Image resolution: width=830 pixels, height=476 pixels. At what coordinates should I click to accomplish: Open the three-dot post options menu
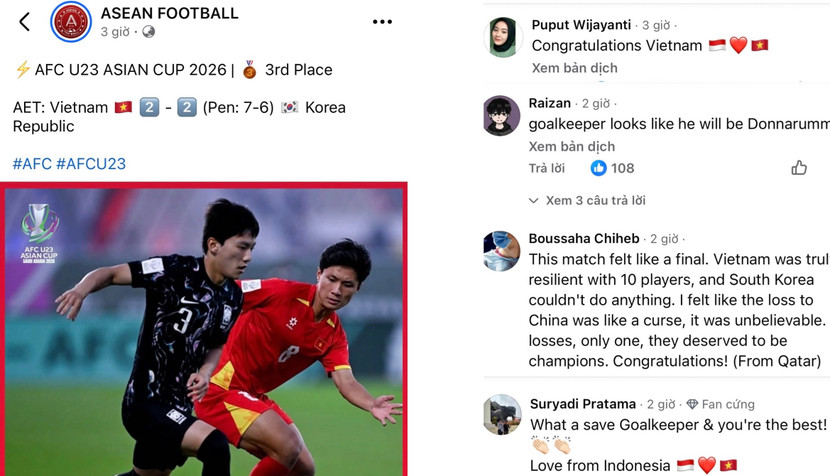pyautogui.click(x=382, y=22)
